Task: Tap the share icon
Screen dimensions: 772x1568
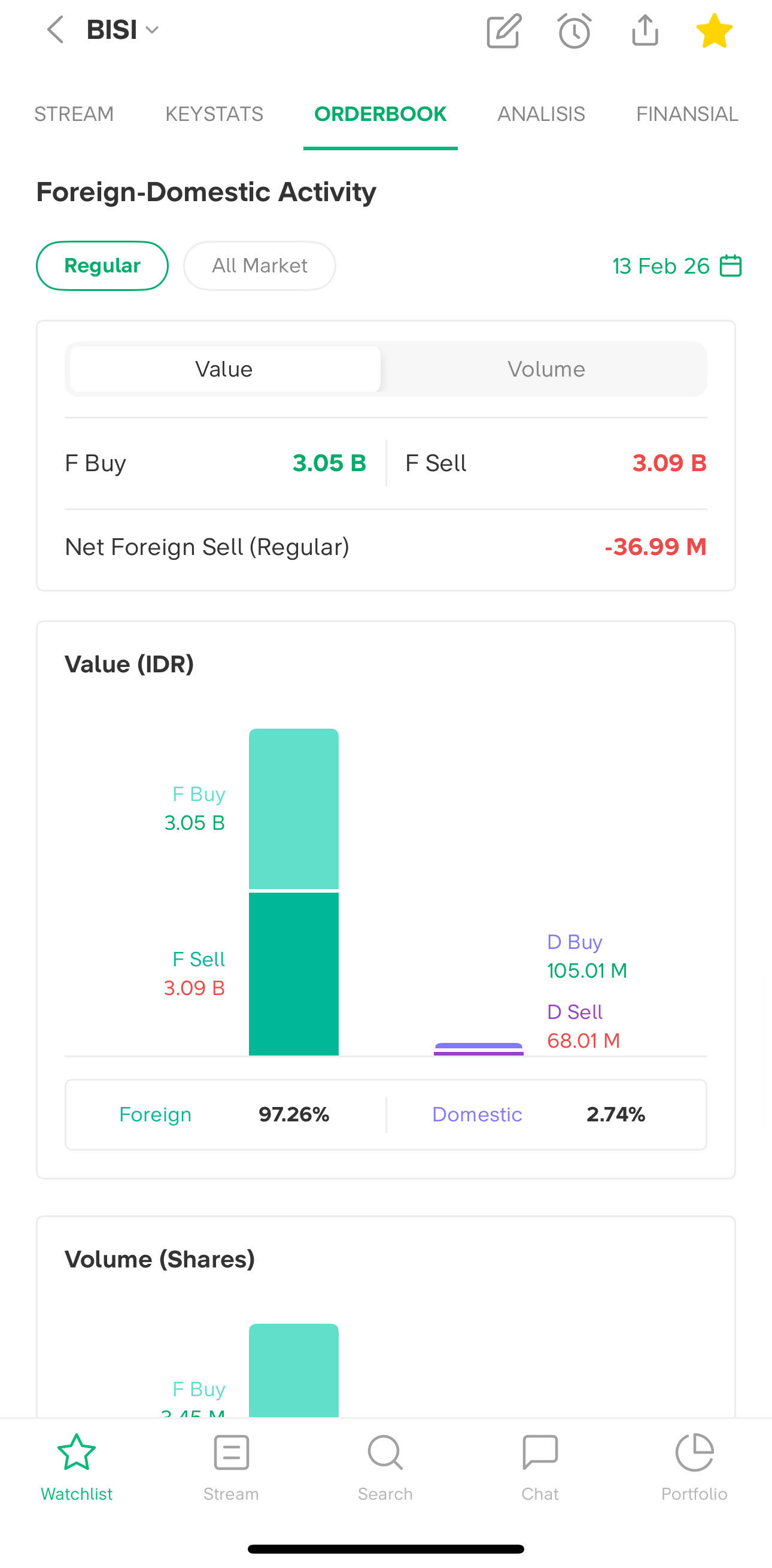Action: coord(645,31)
